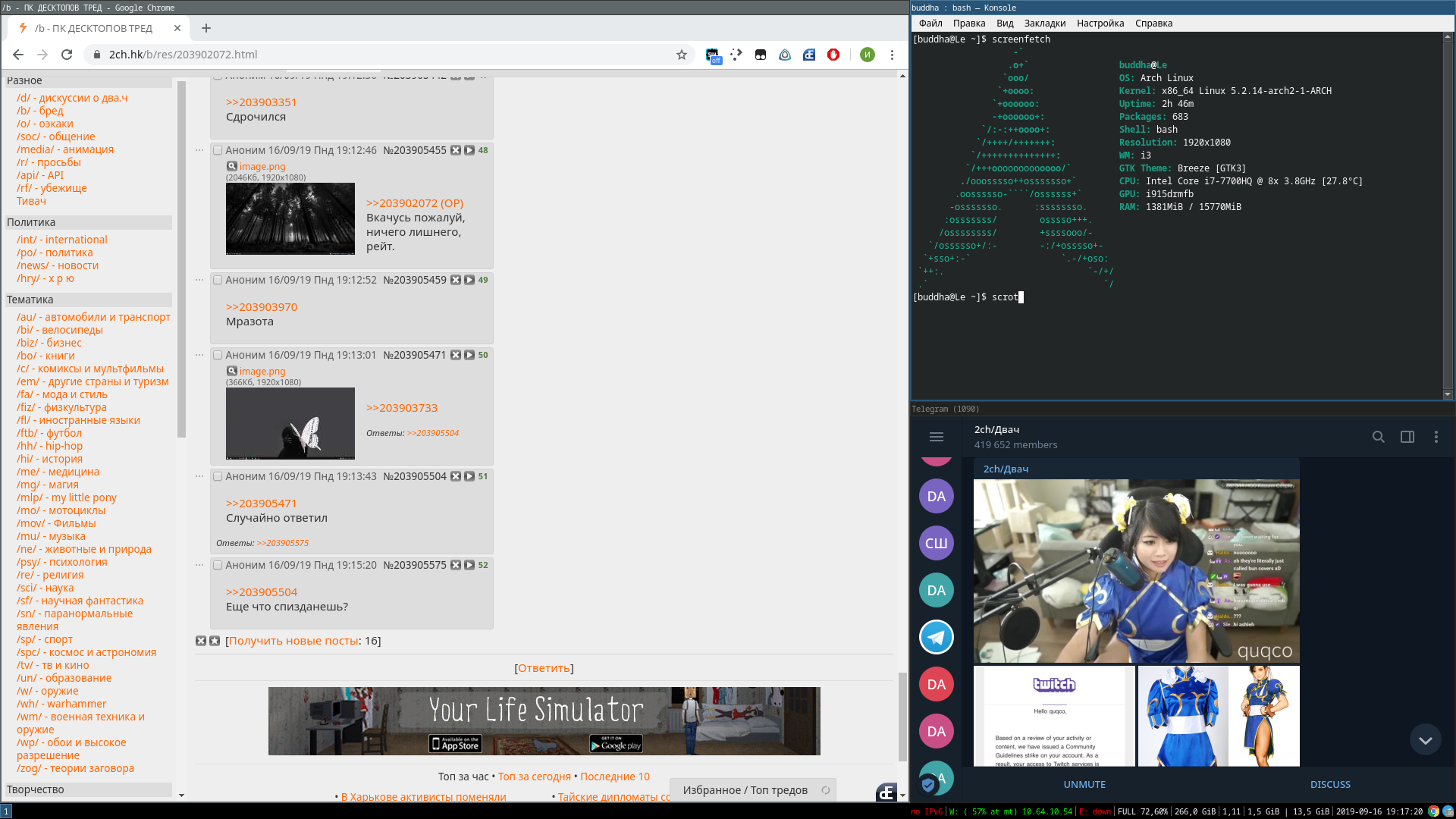Open the Telegram channel three-dot menu
Screen dimensions: 1456x819
point(1436,437)
